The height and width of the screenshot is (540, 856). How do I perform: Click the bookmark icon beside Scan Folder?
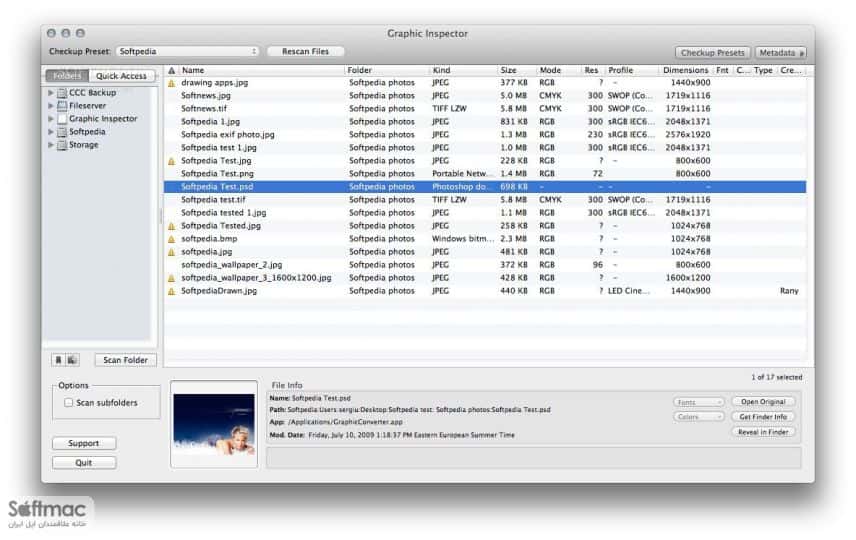[x=58, y=360]
